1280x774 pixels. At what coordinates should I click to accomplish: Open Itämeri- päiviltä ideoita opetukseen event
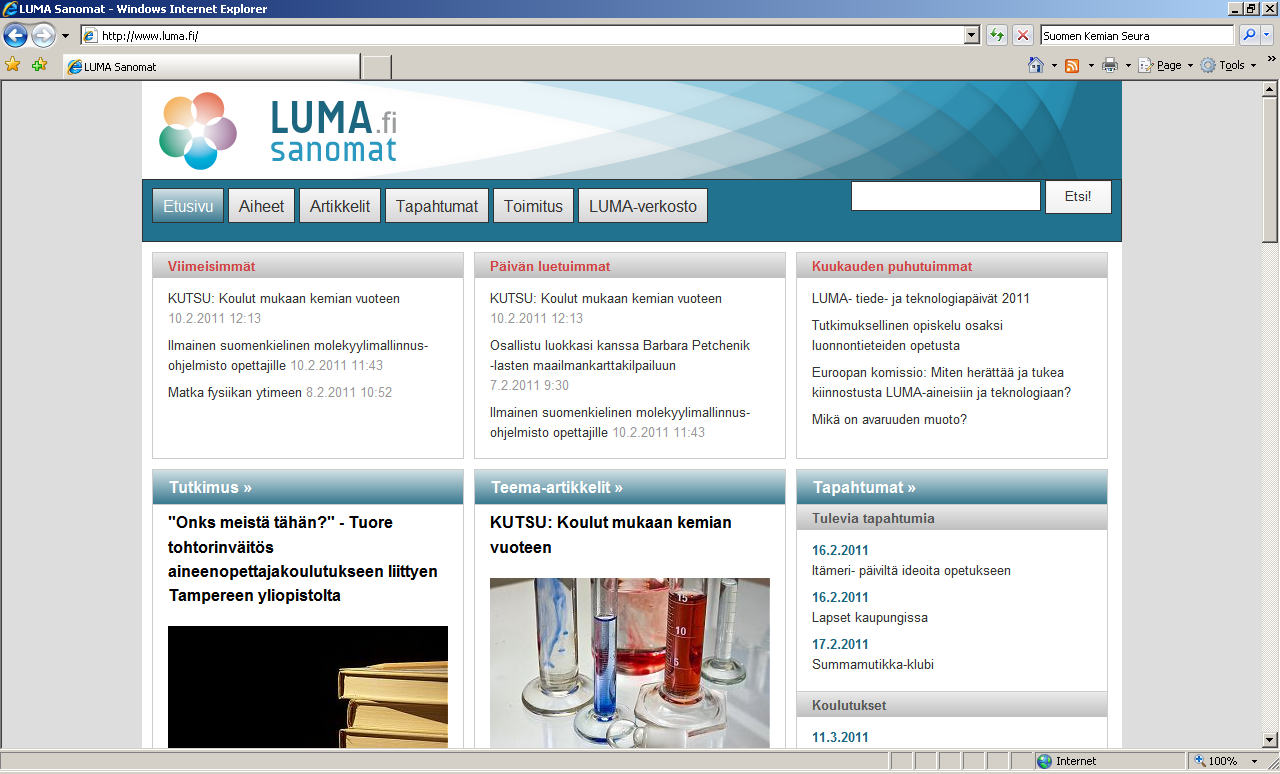point(911,570)
